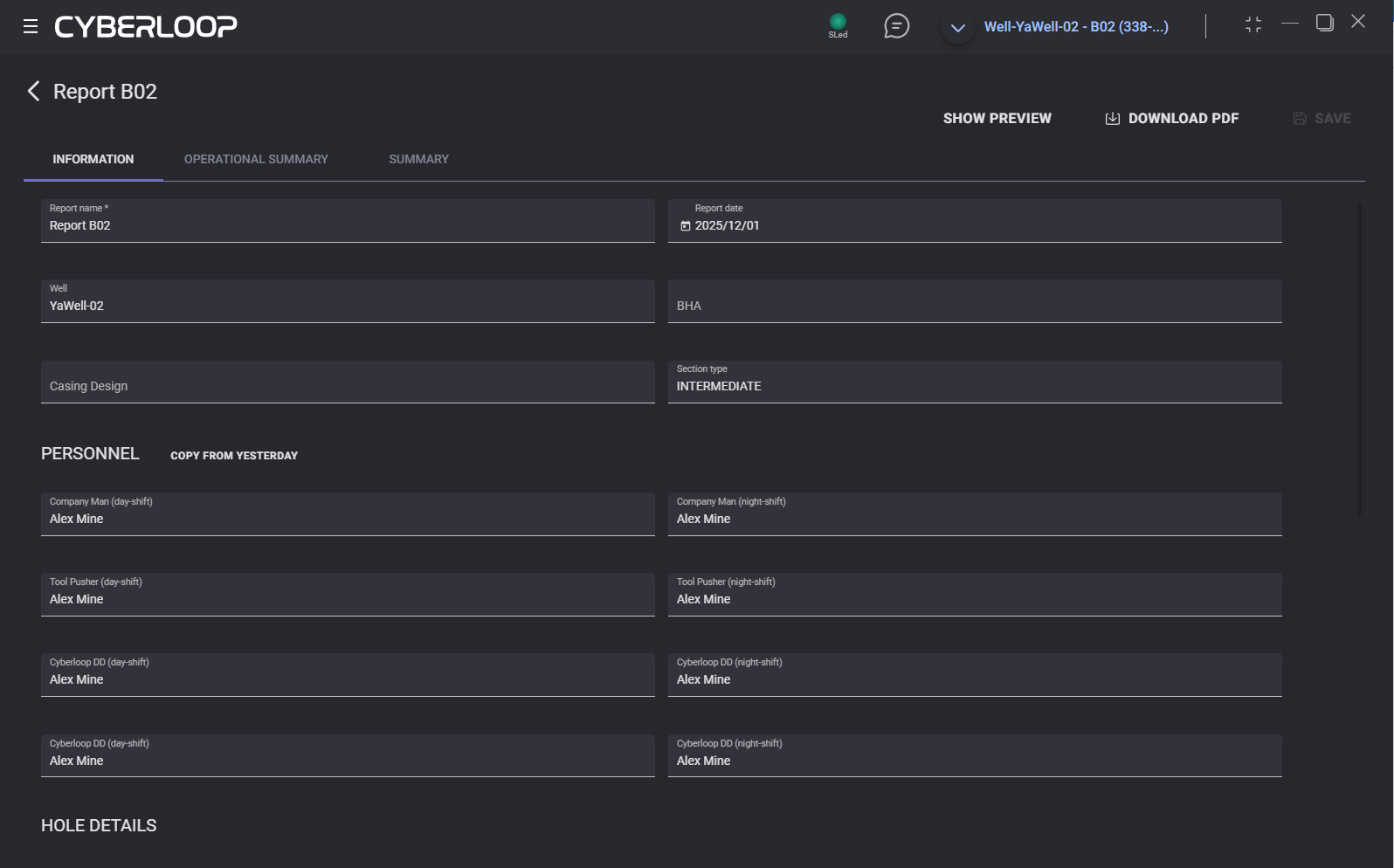Click the Report name input field
This screenshot has width=1394, height=868.
click(347, 225)
